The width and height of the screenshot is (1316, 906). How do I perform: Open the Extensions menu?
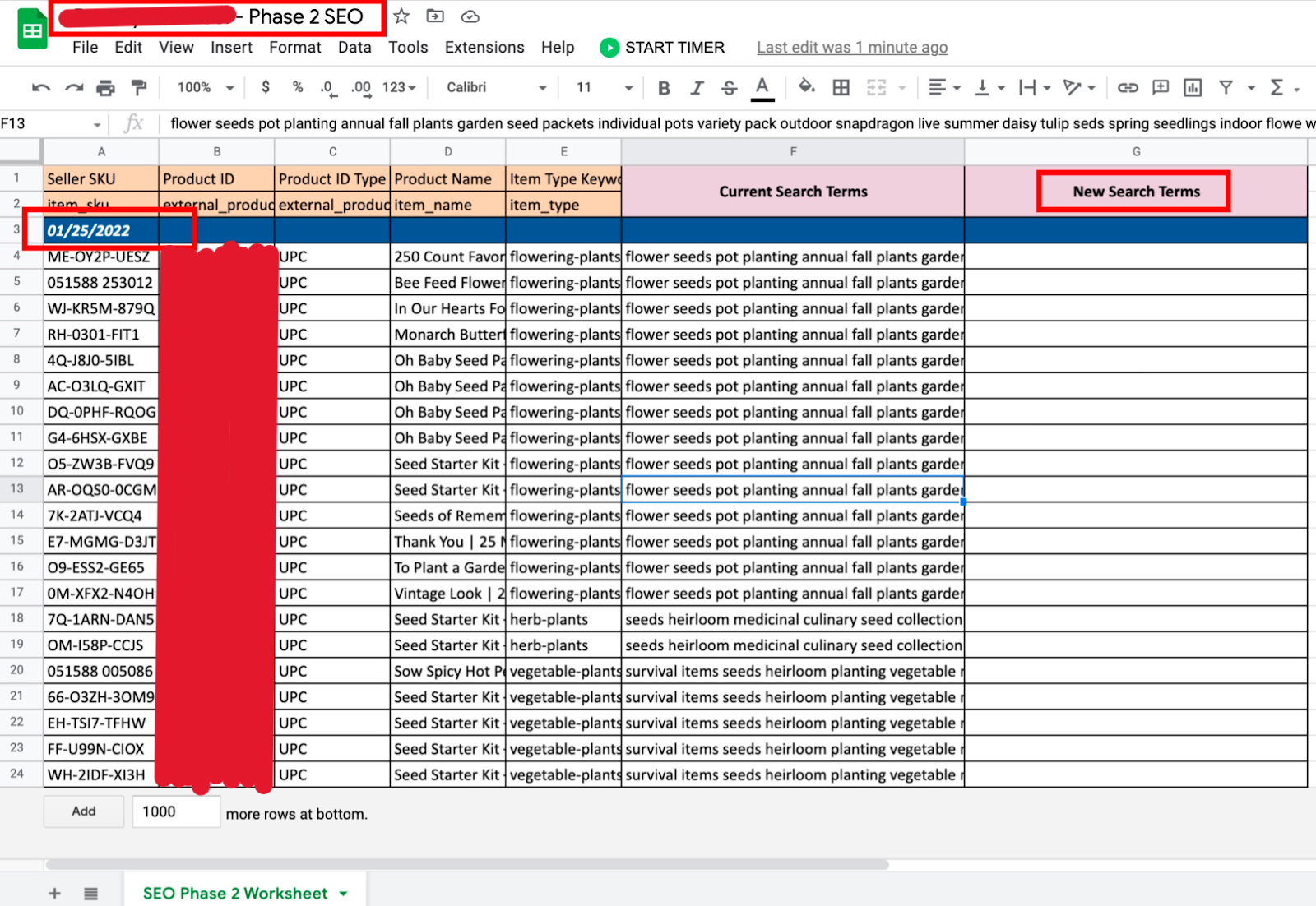pyautogui.click(x=484, y=48)
